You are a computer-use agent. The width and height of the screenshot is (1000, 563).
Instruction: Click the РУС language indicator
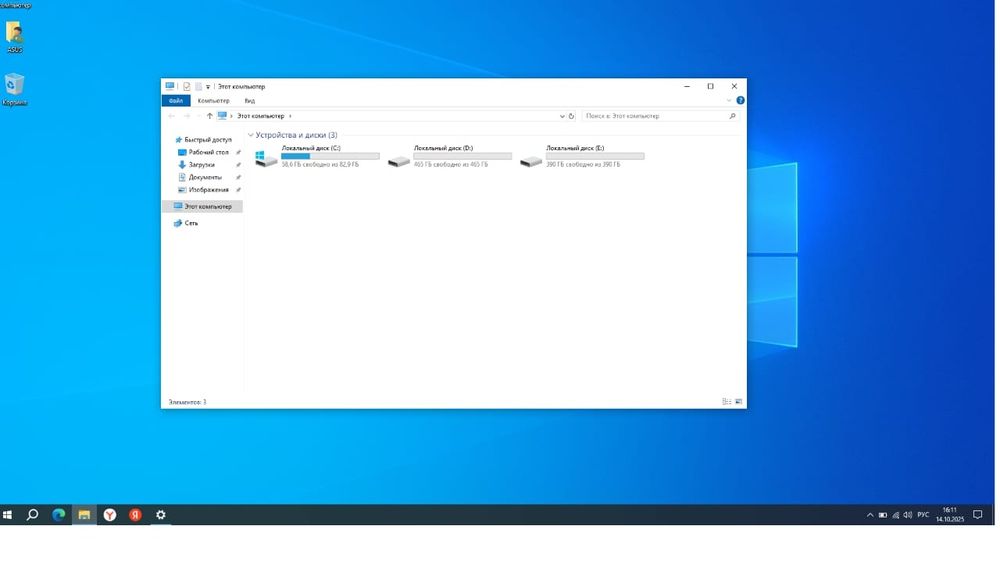click(923, 515)
